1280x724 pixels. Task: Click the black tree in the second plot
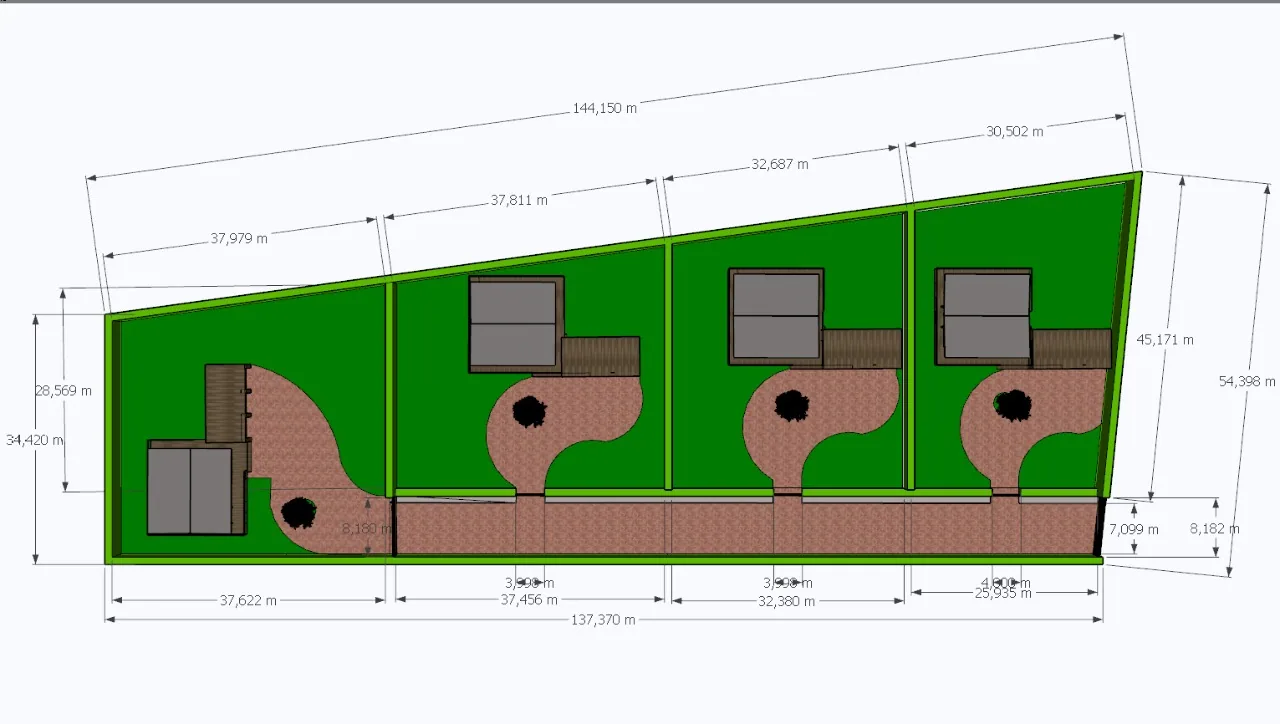[529, 411]
